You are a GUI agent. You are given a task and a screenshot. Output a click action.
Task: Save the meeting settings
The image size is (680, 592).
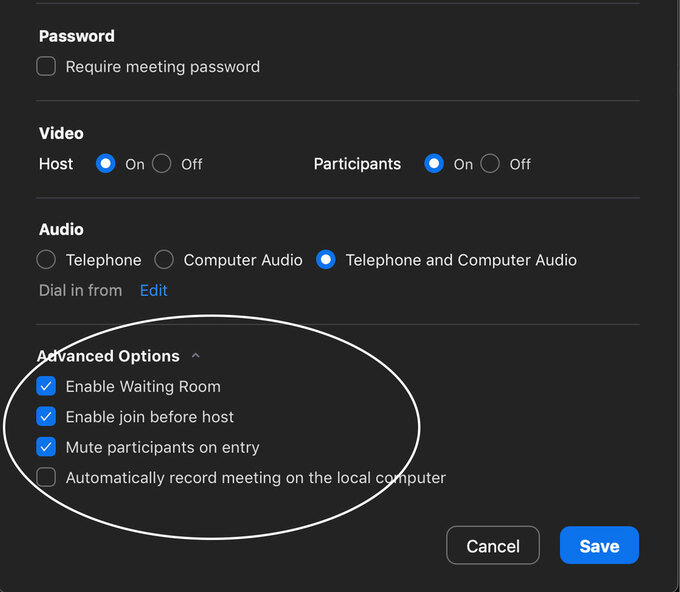pyautogui.click(x=599, y=546)
